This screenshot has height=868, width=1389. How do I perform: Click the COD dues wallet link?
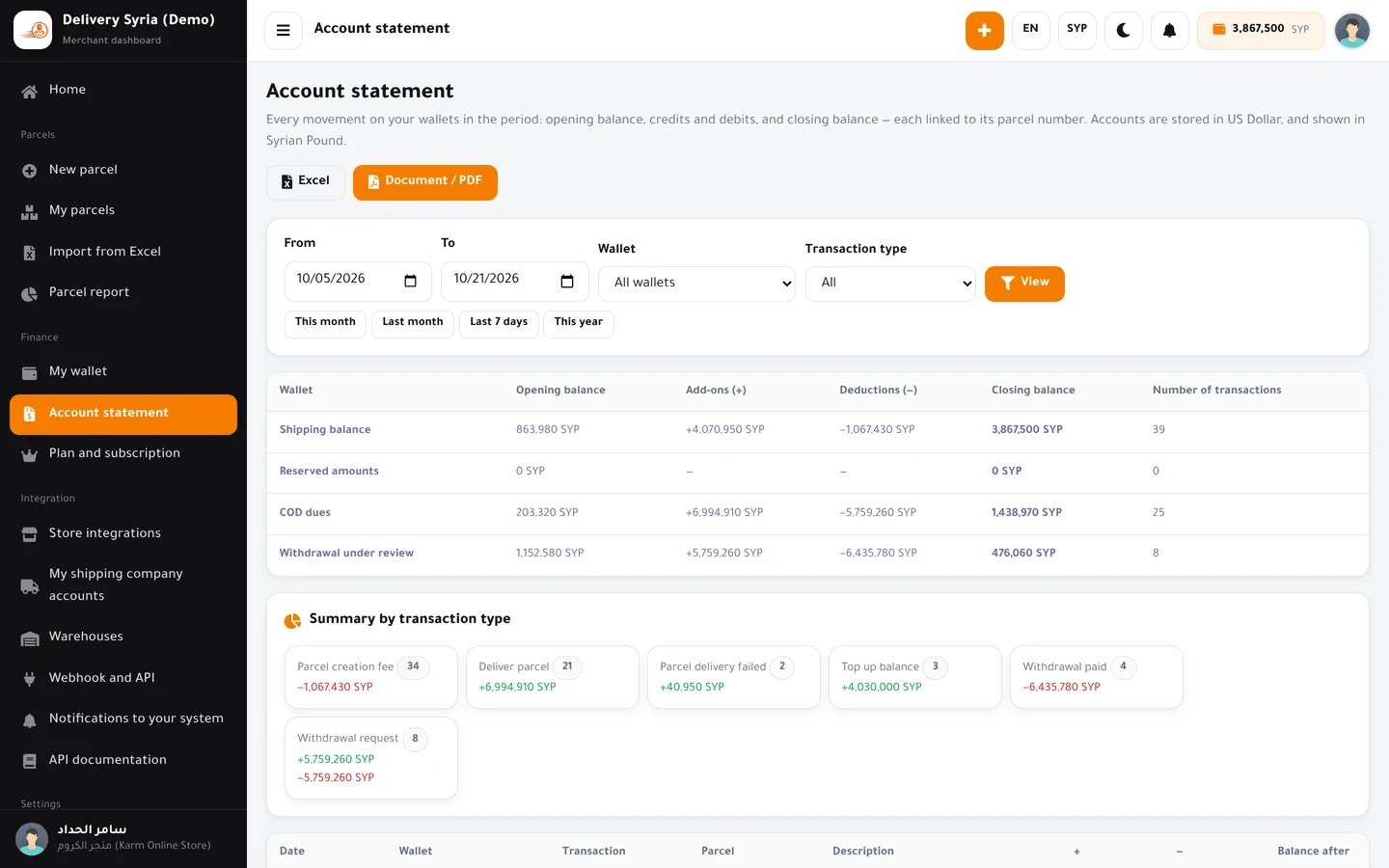[x=305, y=513]
